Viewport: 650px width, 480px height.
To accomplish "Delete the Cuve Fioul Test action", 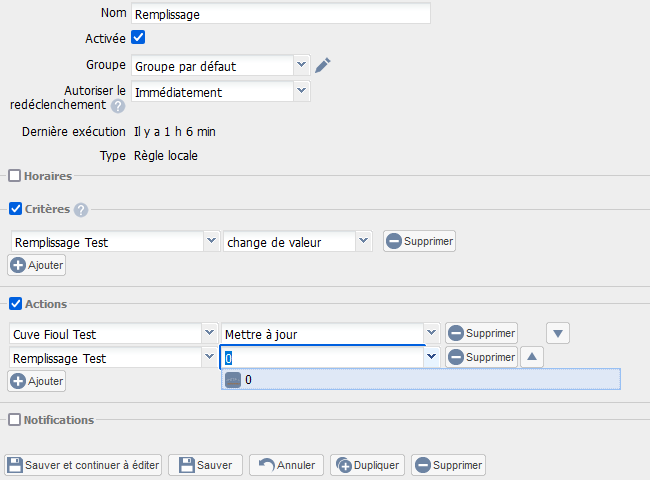I will point(481,333).
